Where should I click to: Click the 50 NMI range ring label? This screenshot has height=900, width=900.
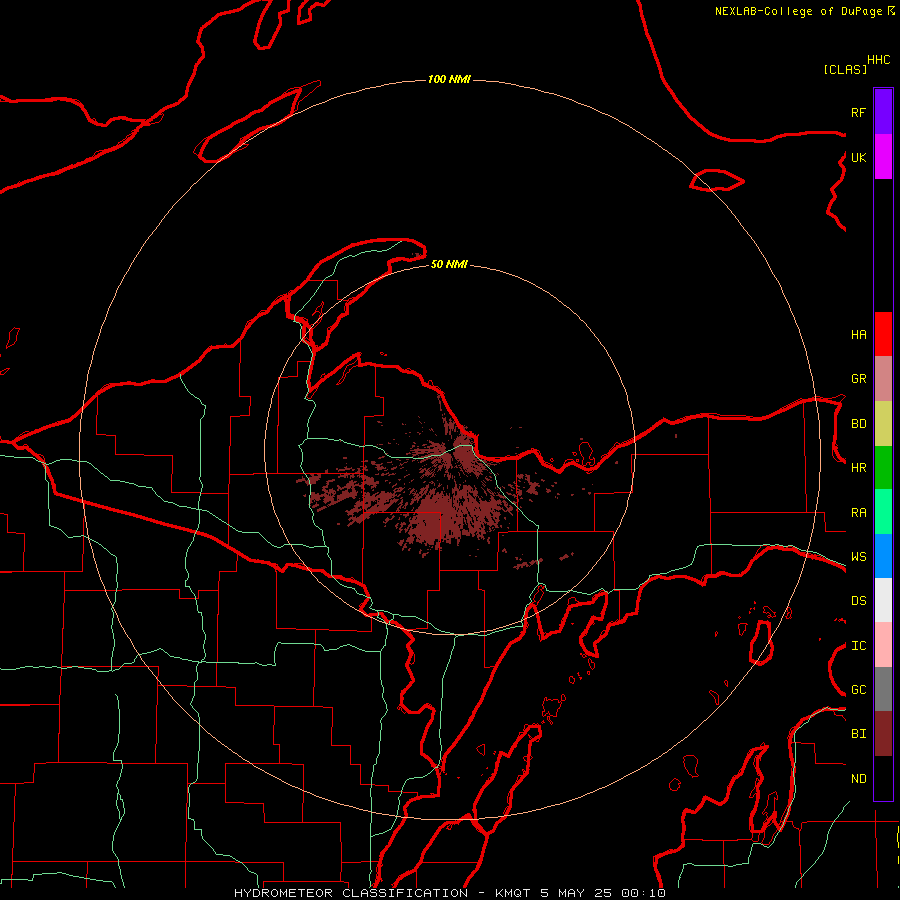449,264
